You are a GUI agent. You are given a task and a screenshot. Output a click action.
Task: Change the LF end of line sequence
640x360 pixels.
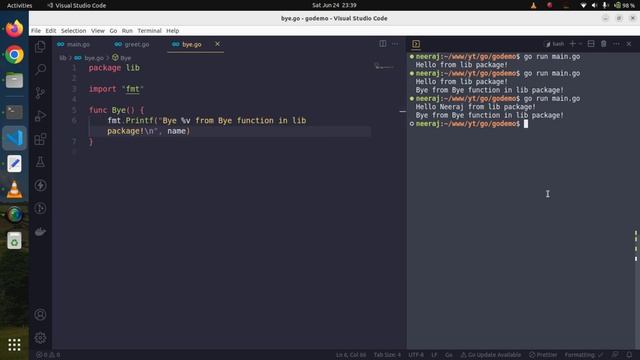coord(434,355)
